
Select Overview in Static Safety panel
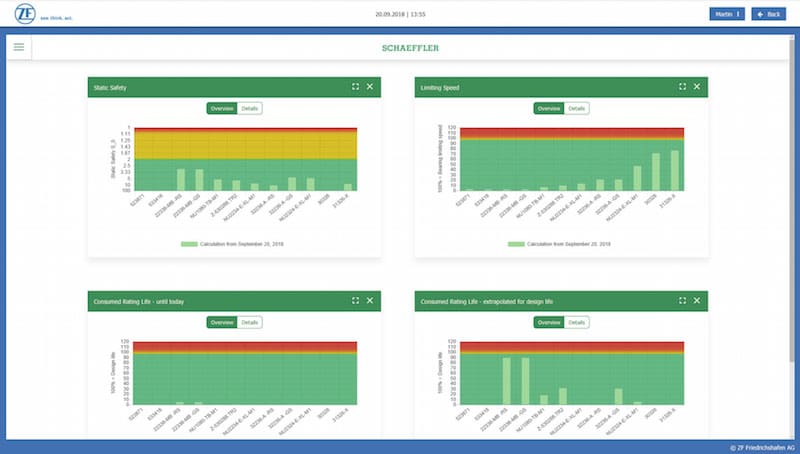(x=221, y=108)
